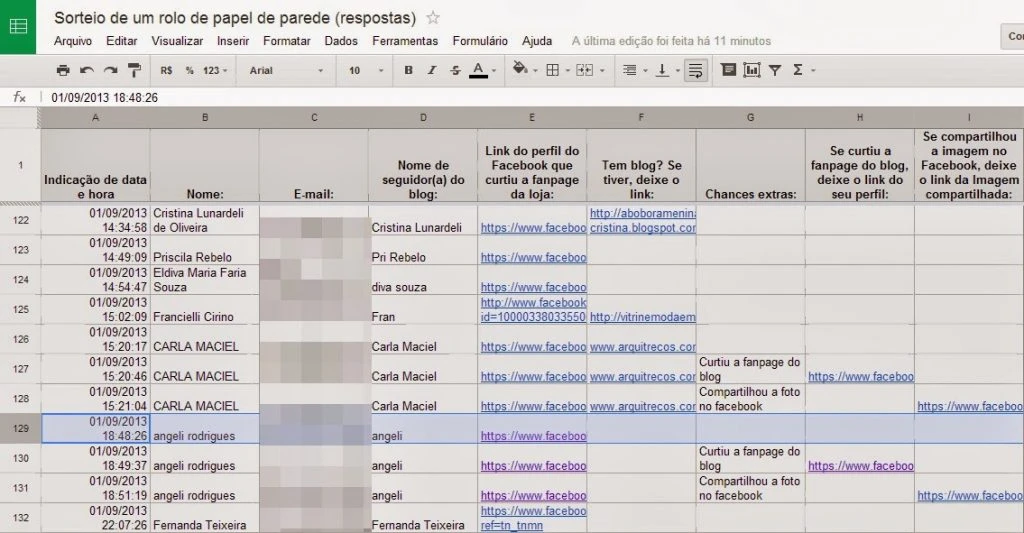Star the spreadsheet title
The height and width of the screenshot is (533, 1024).
click(432, 18)
